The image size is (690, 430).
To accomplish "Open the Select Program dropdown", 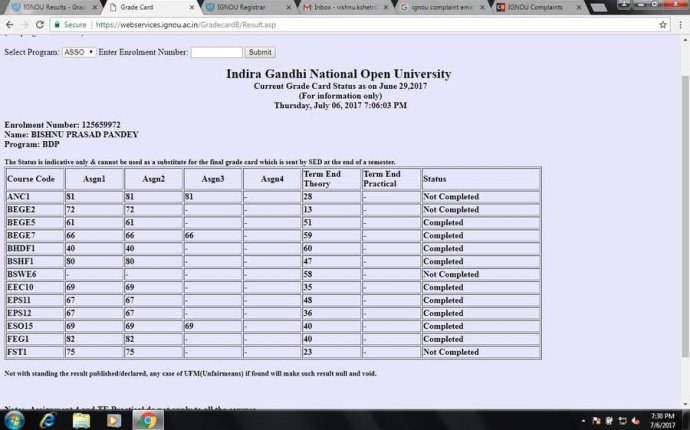I will tap(79, 52).
